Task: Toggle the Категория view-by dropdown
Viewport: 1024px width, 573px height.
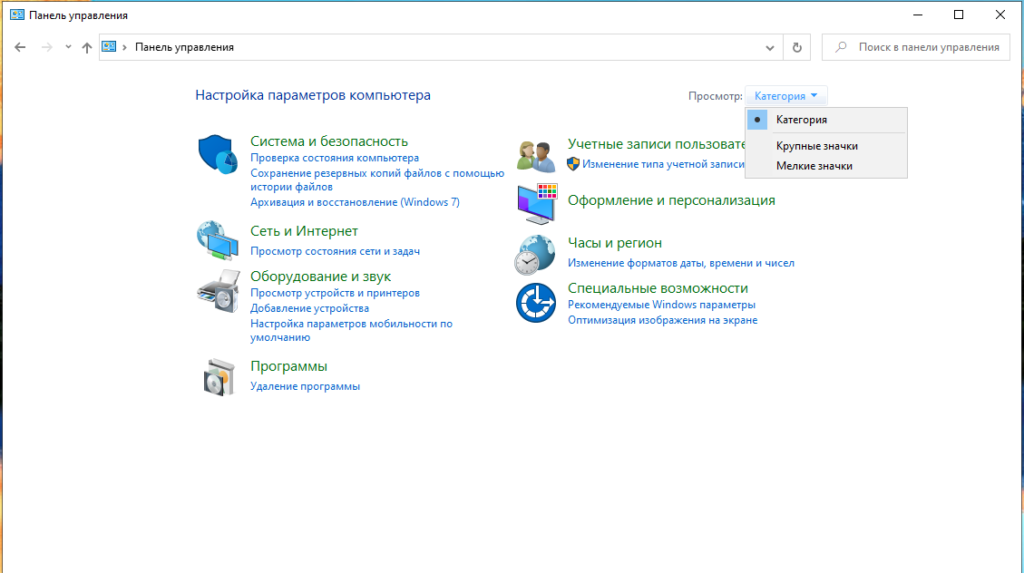Action: click(786, 96)
